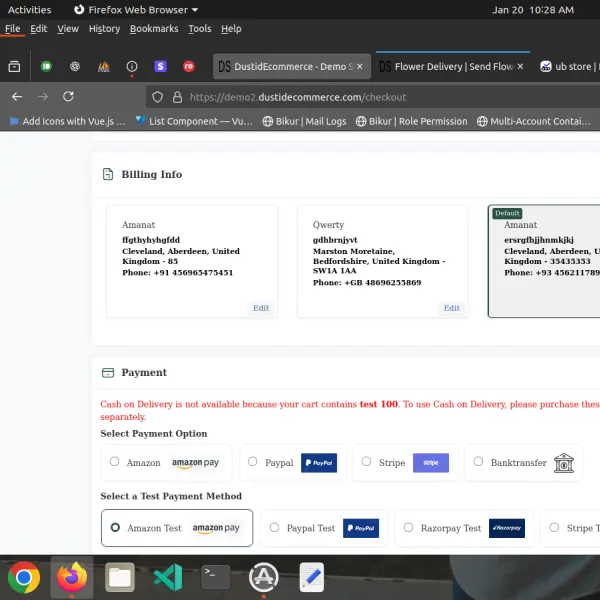The width and height of the screenshot is (600, 600).
Task: Choose Razorpay Test payment method
Action: [x=409, y=527]
